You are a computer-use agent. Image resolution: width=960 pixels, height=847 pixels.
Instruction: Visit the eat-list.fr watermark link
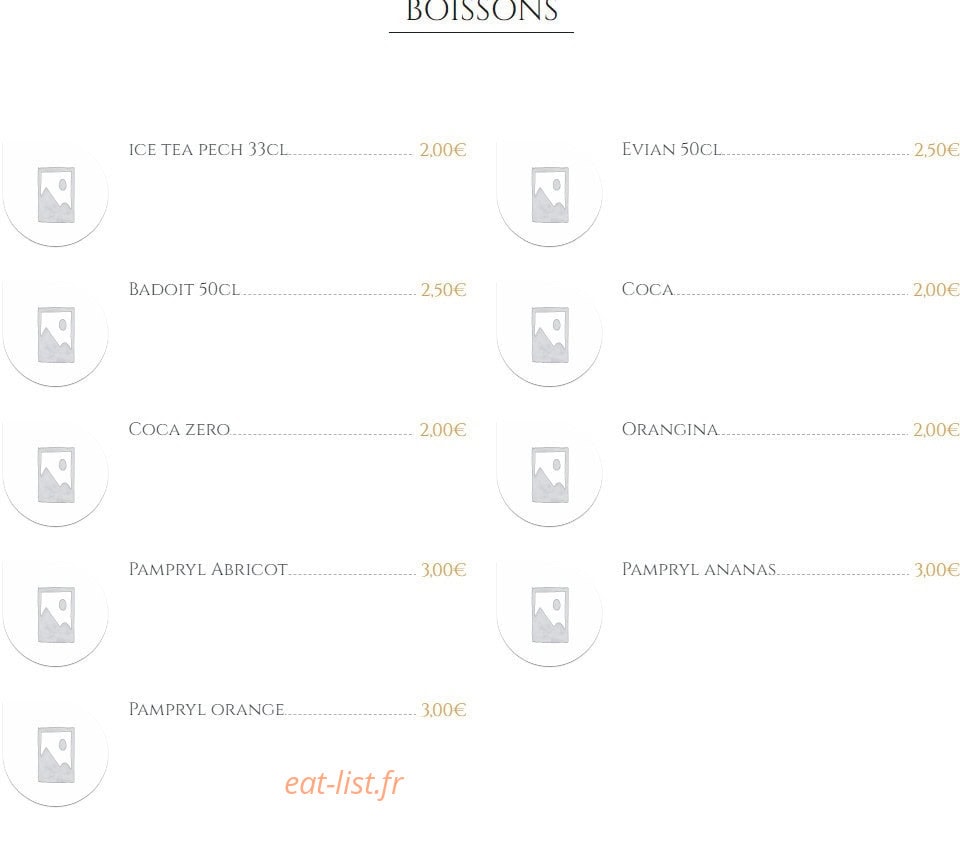point(344,783)
